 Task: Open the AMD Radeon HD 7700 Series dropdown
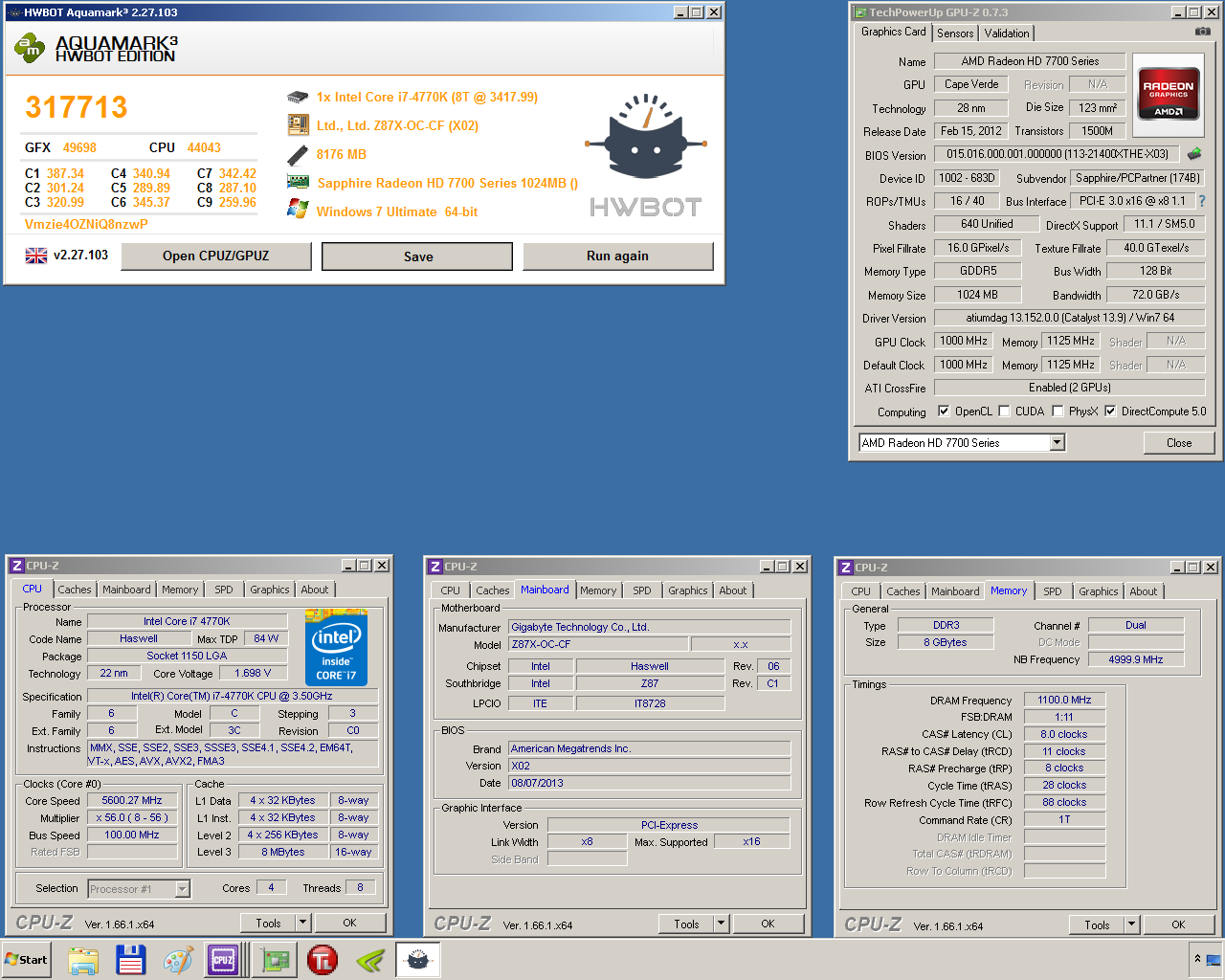coord(1057,442)
